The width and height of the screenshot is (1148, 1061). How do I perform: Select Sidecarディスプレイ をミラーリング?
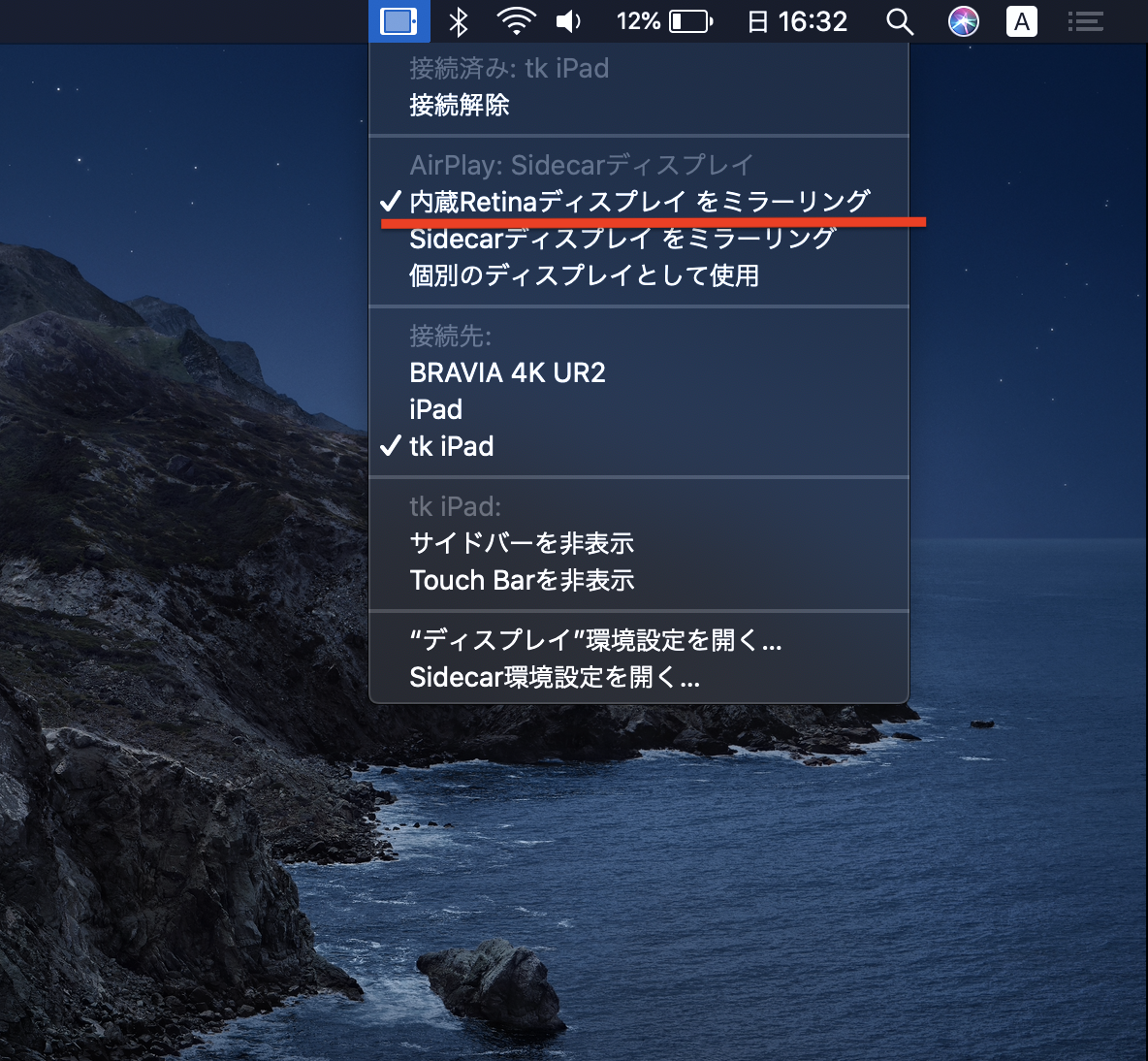pyautogui.click(x=638, y=239)
